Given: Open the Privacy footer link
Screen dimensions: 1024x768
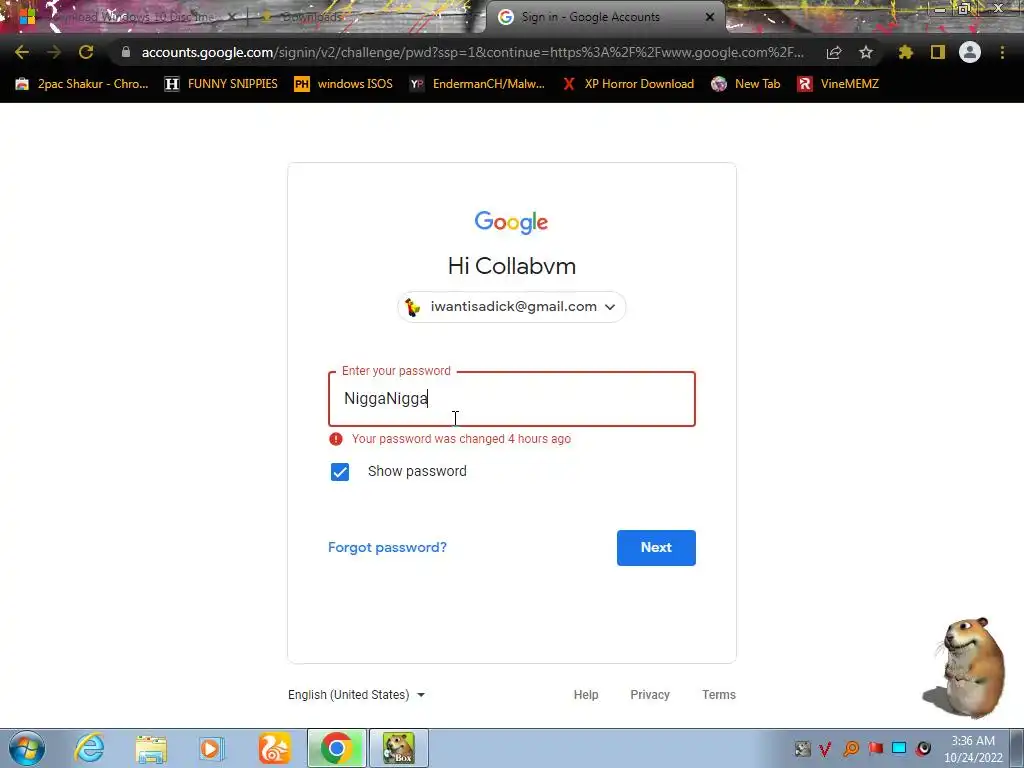Looking at the screenshot, I should (x=650, y=695).
